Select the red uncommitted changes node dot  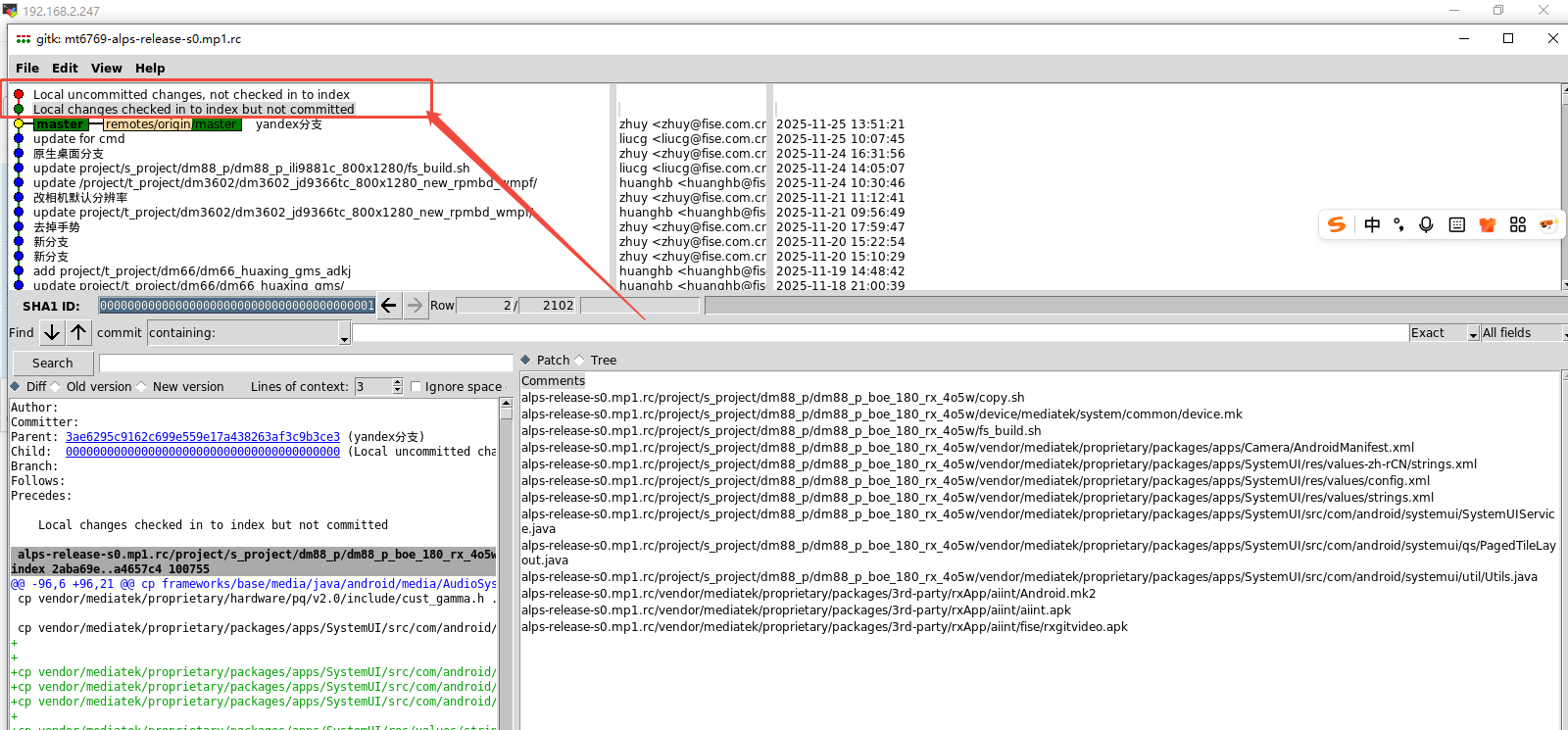(x=19, y=94)
